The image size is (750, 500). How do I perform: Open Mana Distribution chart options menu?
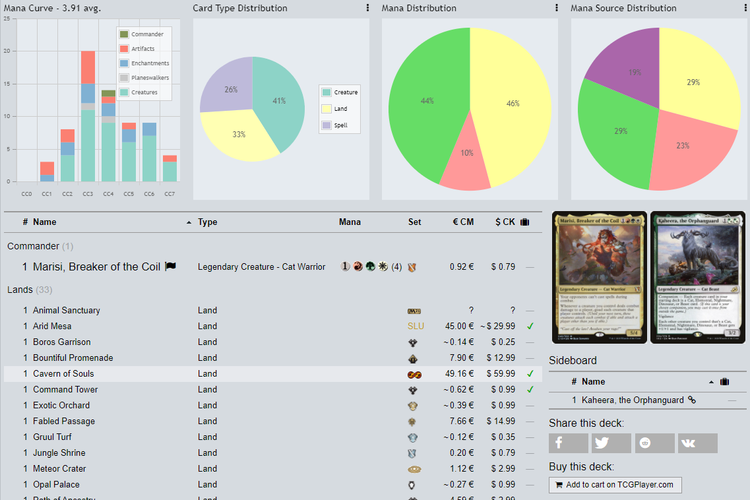click(x=556, y=8)
